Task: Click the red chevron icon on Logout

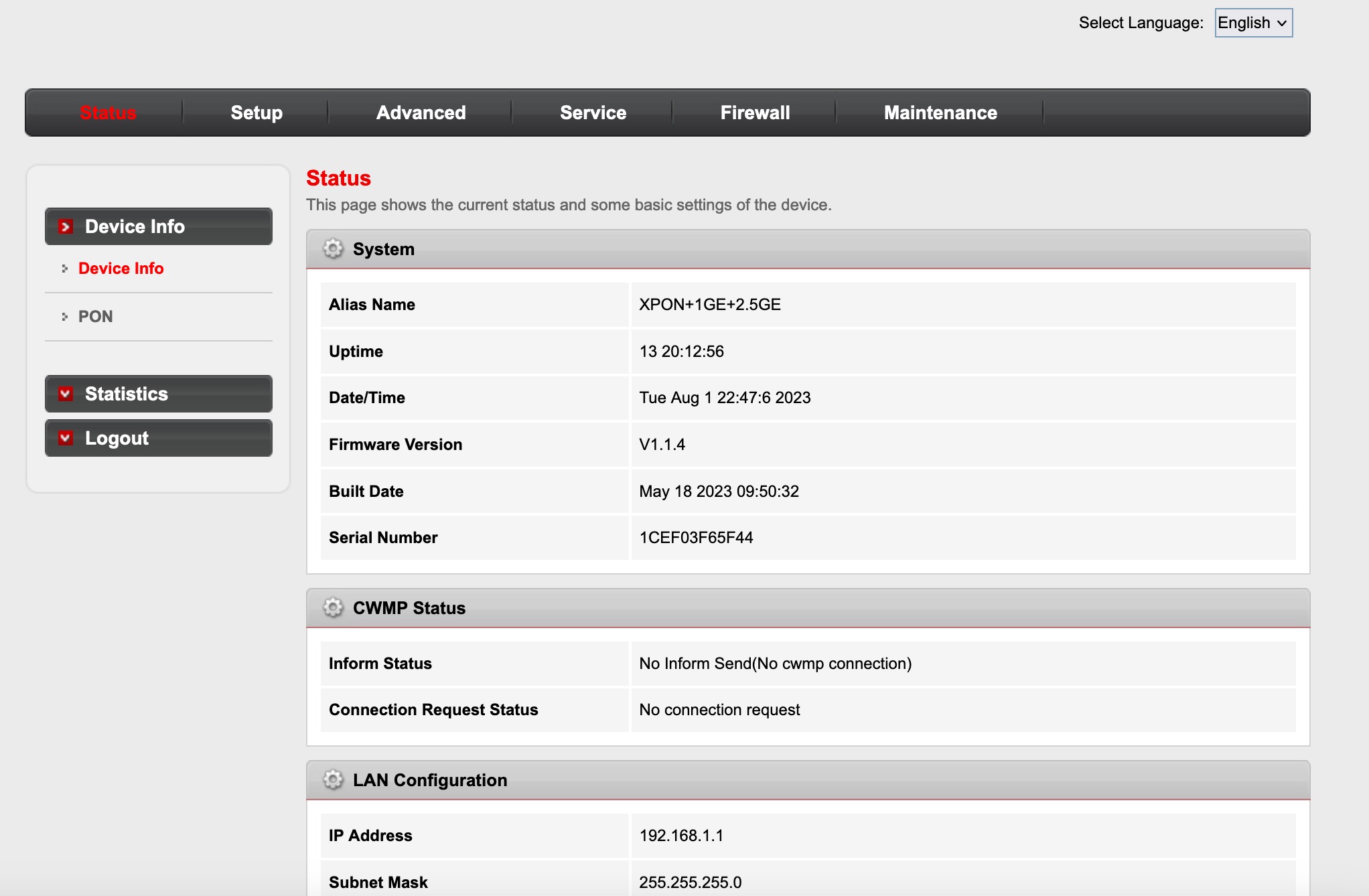Action: (x=66, y=438)
